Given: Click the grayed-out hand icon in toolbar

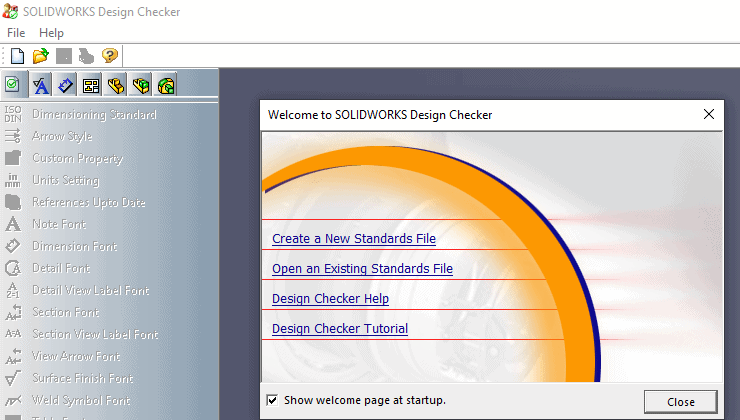Looking at the screenshot, I should (x=86, y=56).
